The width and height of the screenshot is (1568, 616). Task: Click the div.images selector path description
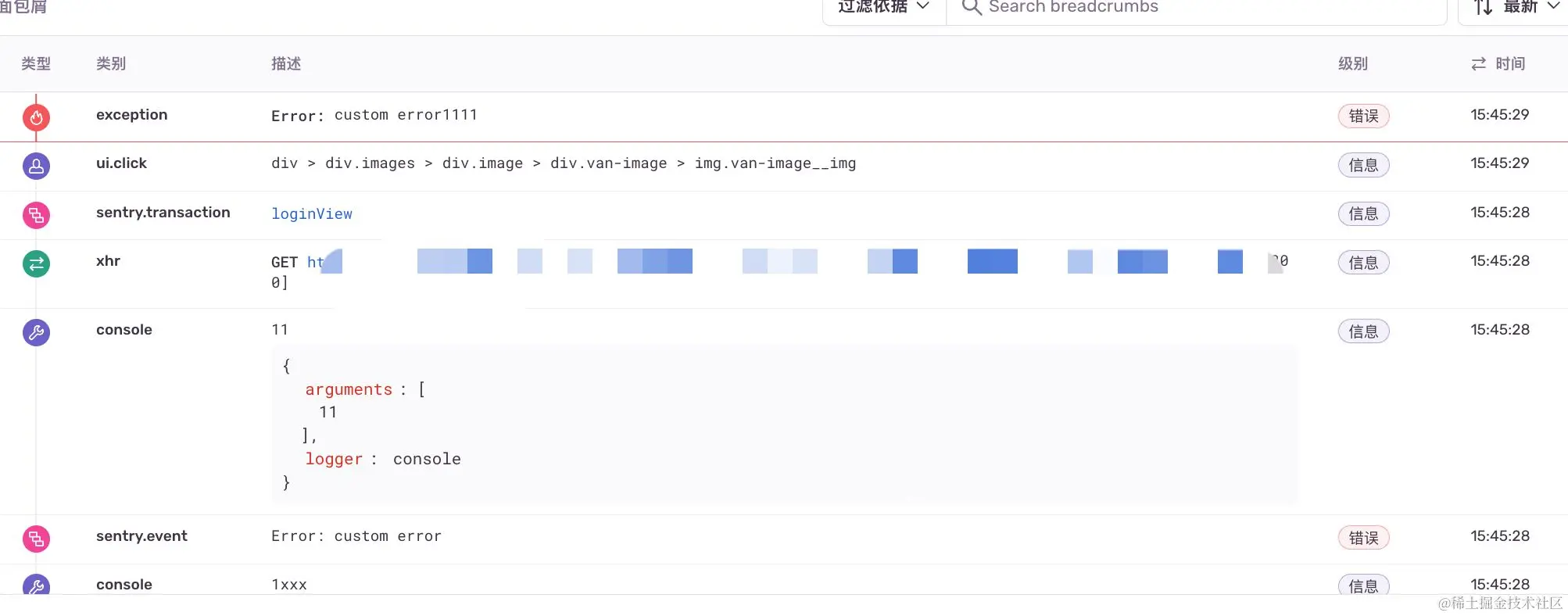(x=564, y=163)
